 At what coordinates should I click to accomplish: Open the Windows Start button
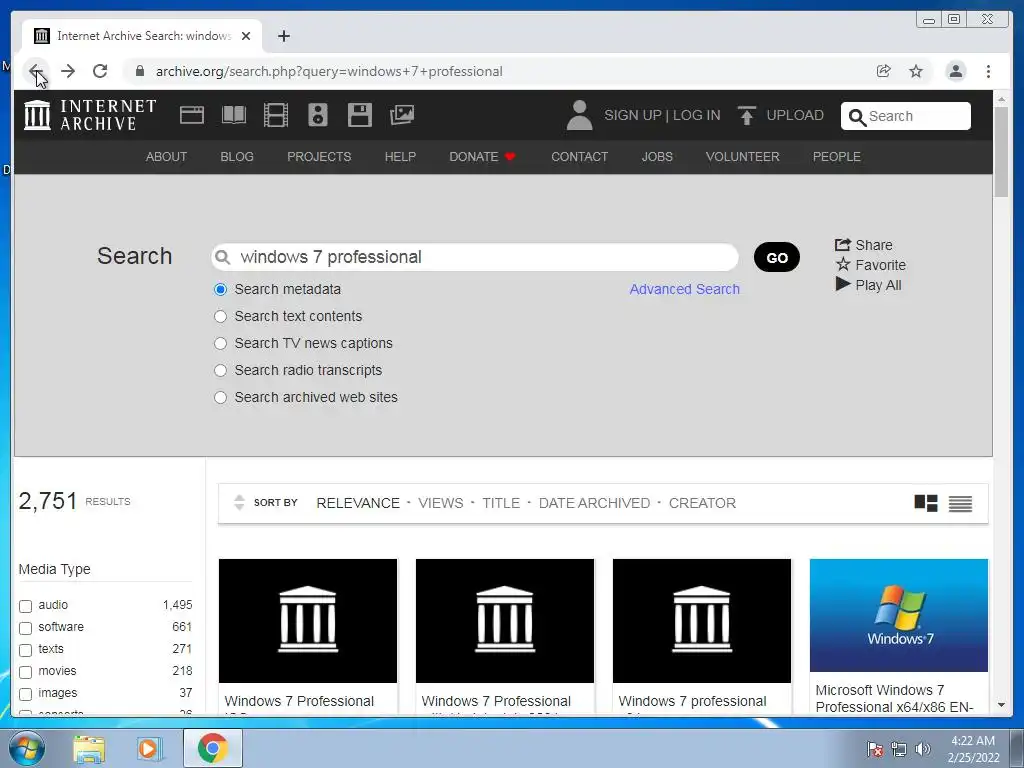point(26,748)
